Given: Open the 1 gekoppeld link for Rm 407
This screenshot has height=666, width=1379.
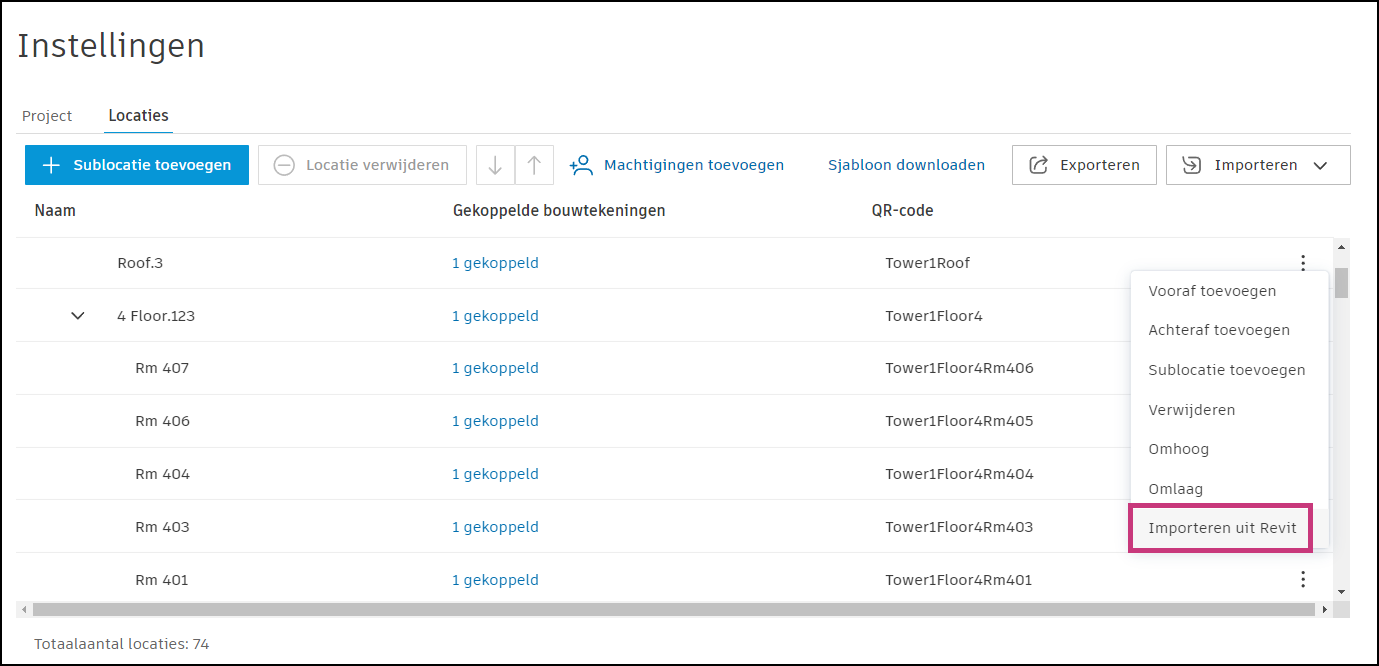Looking at the screenshot, I should pyautogui.click(x=495, y=368).
